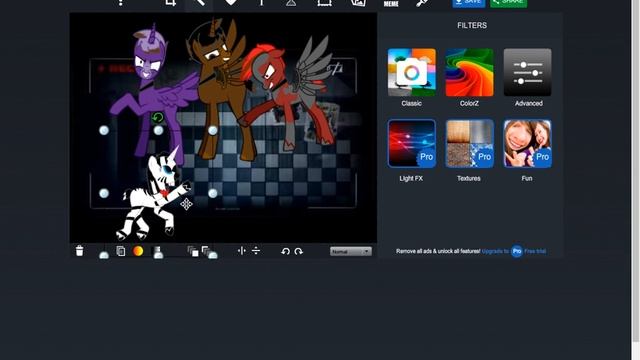Open the Textures Pro filters

coord(469,143)
